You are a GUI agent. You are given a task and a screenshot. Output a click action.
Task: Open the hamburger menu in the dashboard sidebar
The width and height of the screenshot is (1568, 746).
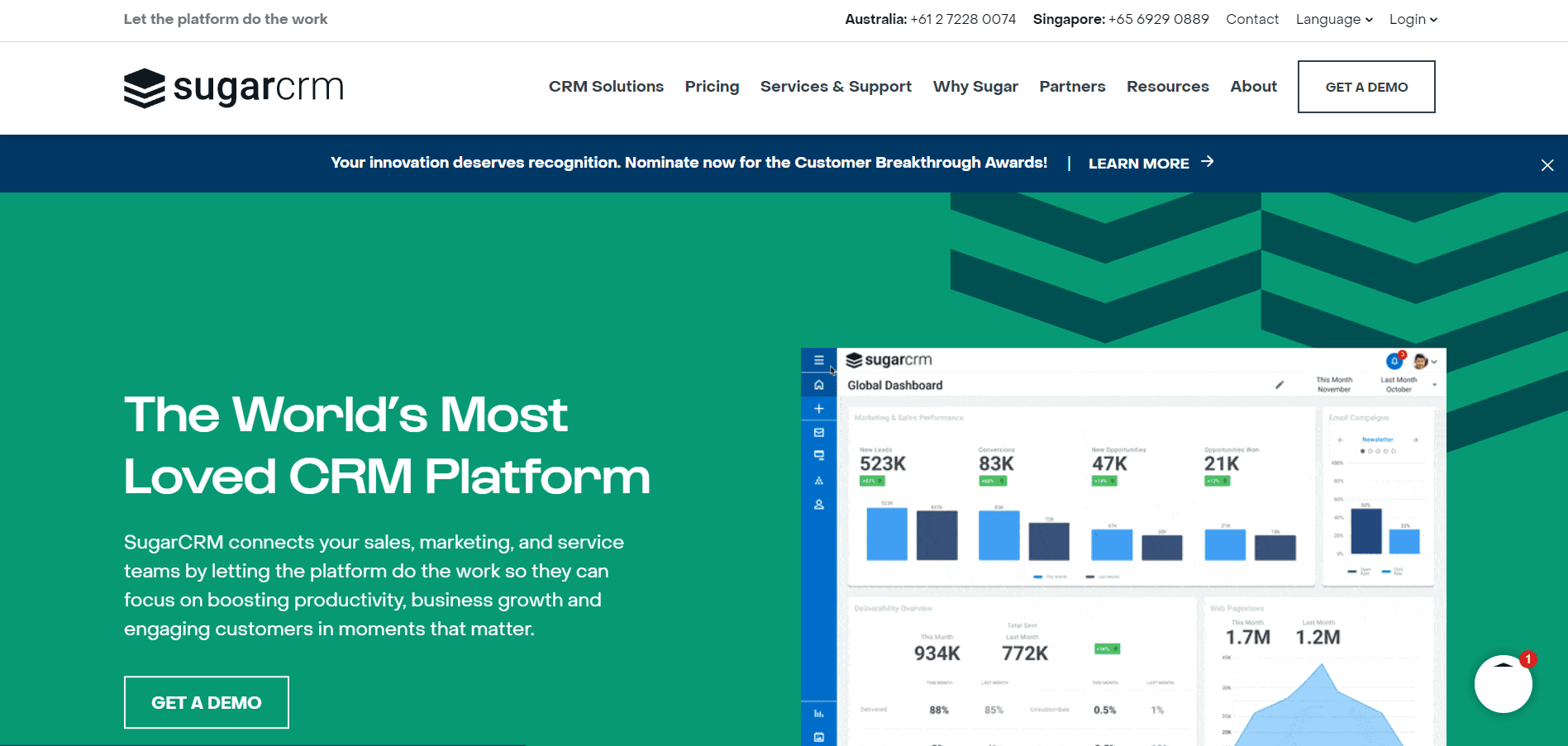point(818,360)
